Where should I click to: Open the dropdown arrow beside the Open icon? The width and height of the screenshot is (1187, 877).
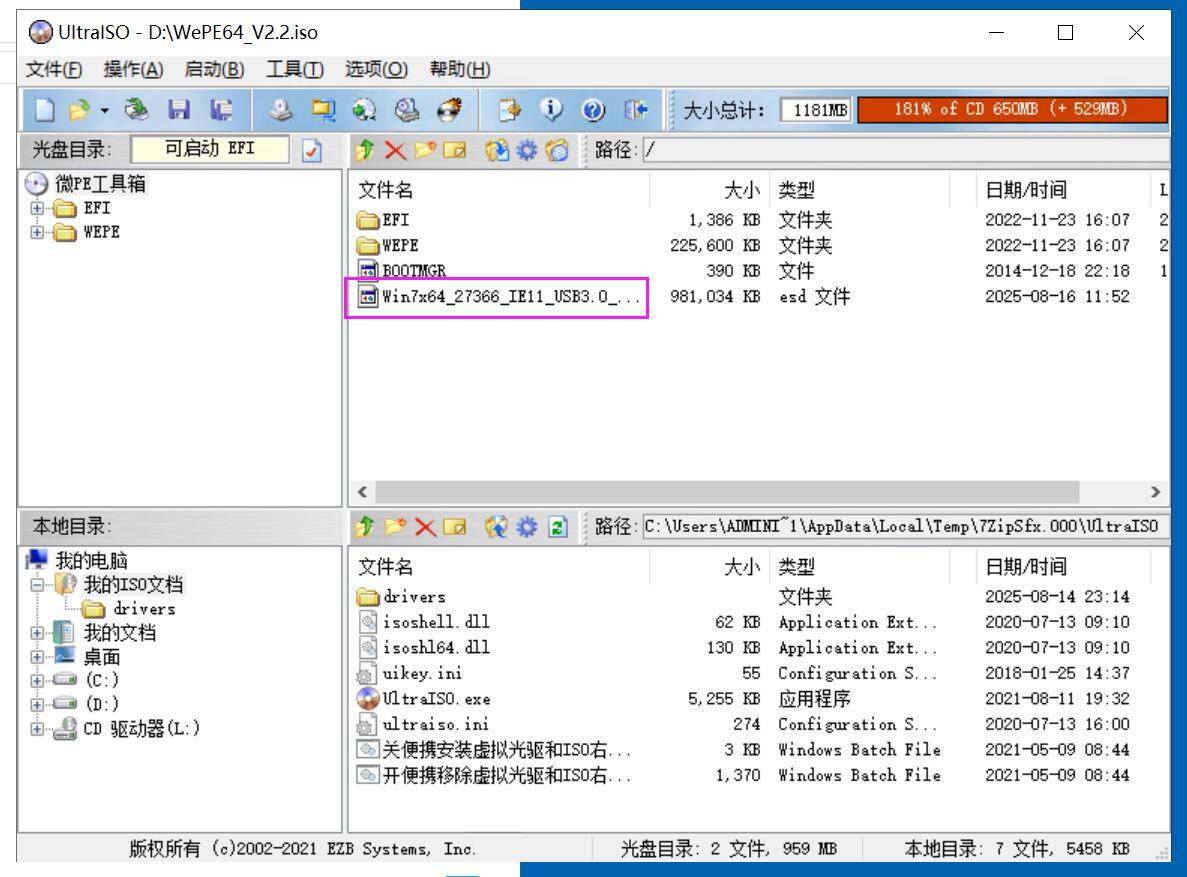click(104, 111)
